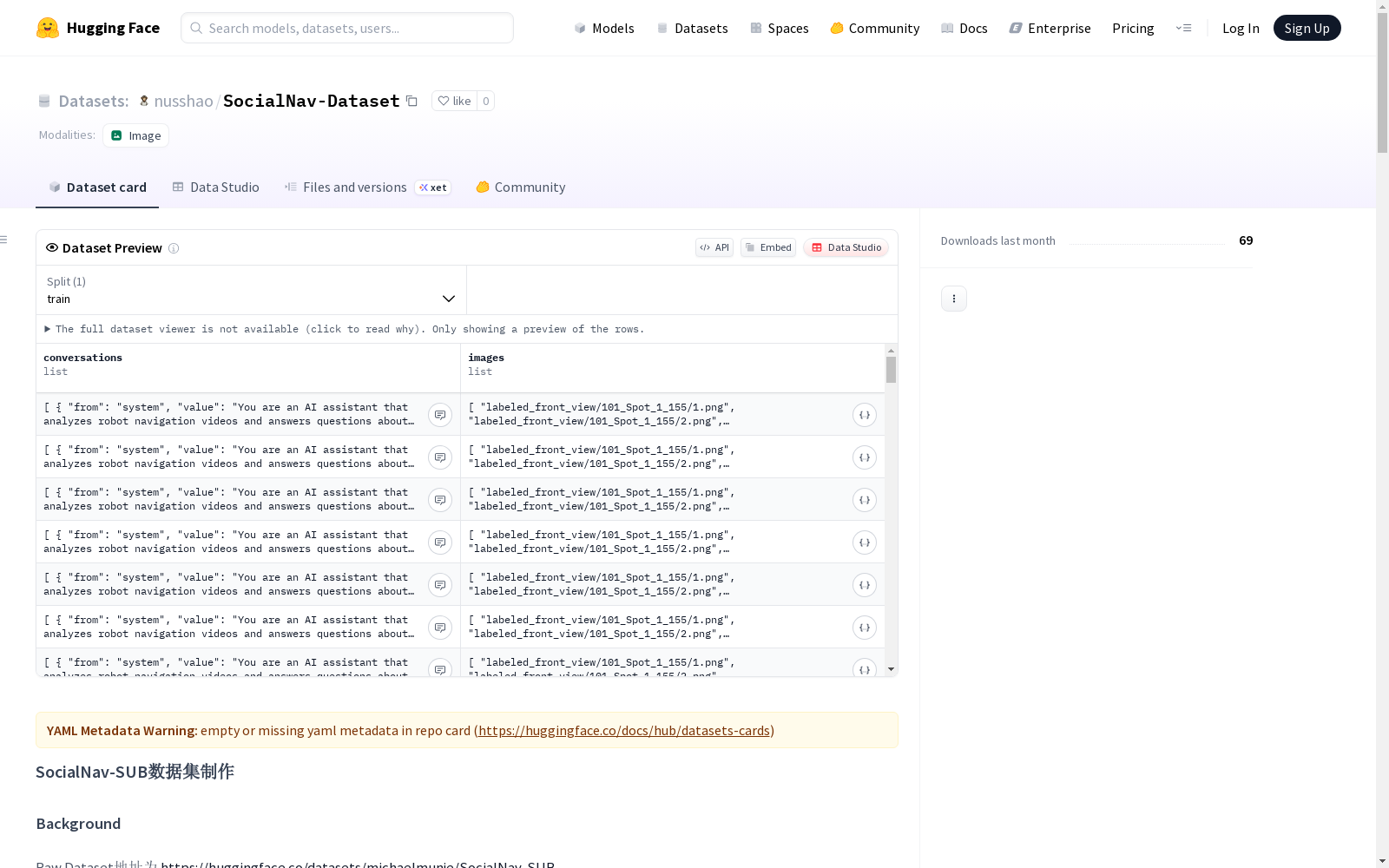The image size is (1389, 868).
Task: Open the fourth row's conversation viewer icon
Action: coord(440,542)
